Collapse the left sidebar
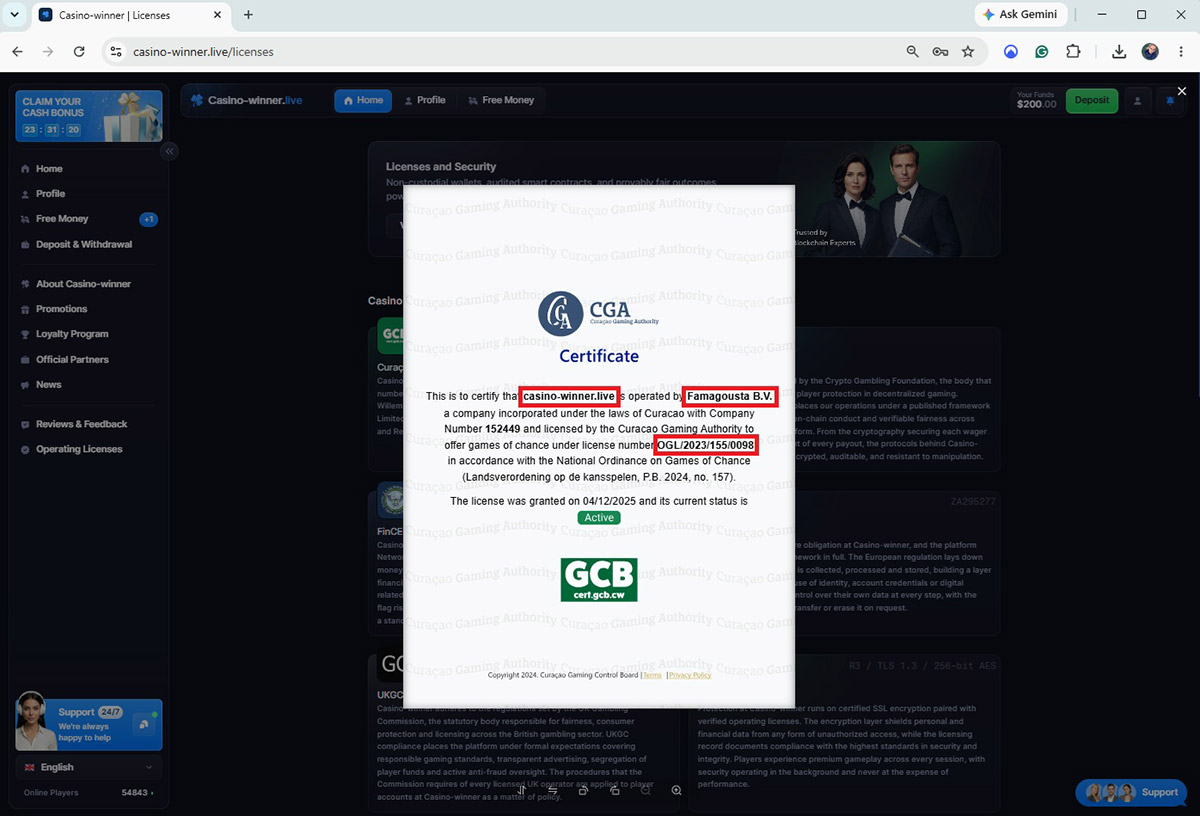Image resolution: width=1200 pixels, height=816 pixels. tap(170, 151)
